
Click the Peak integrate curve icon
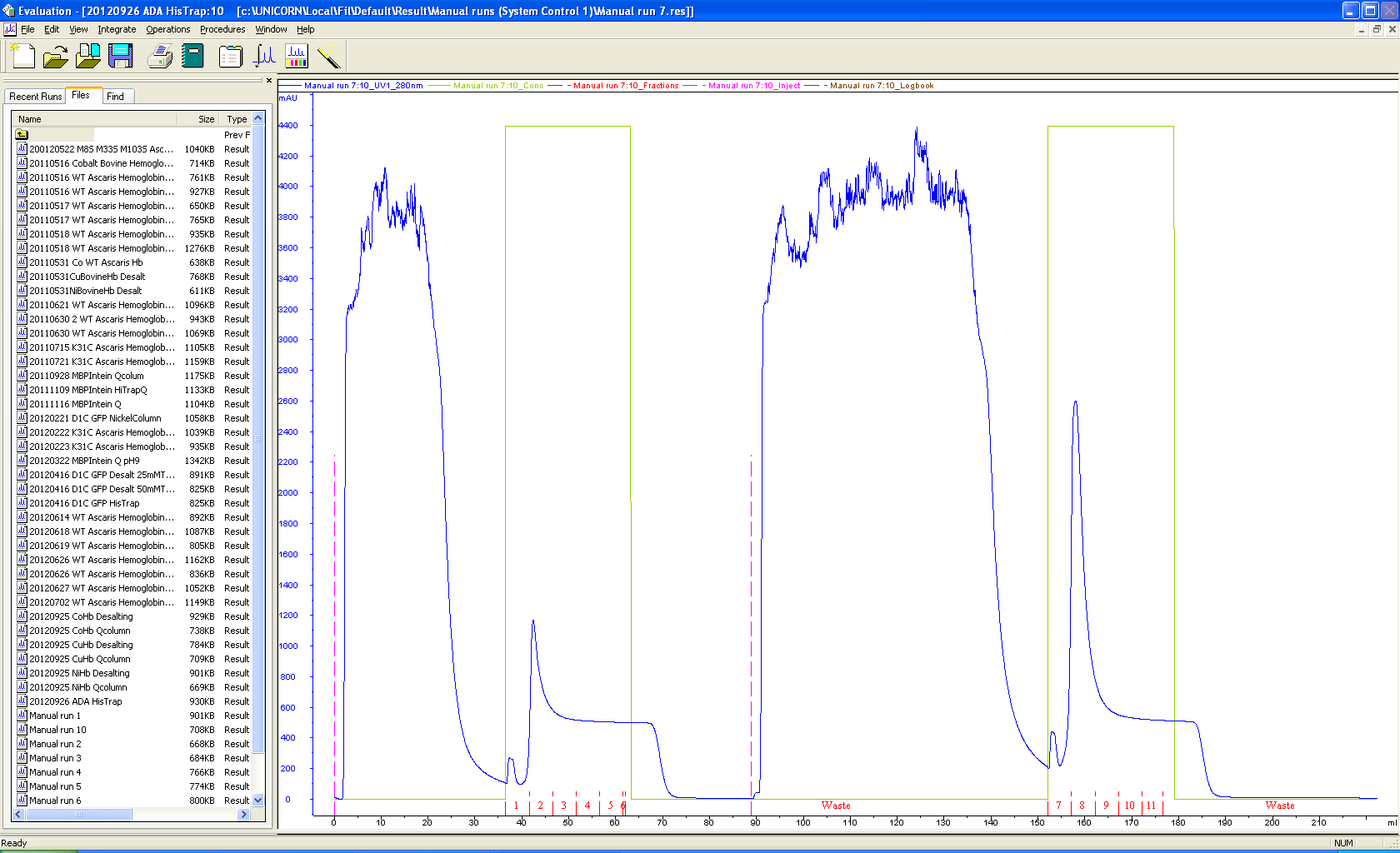pos(264,56)
